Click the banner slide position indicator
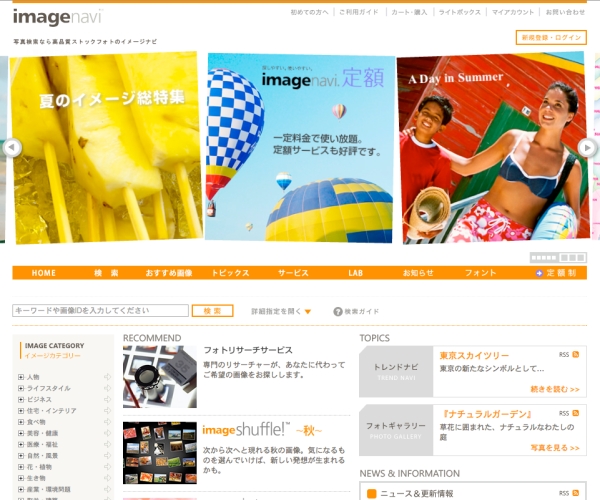The image size is (600, 500). click(x=544, y=258)
